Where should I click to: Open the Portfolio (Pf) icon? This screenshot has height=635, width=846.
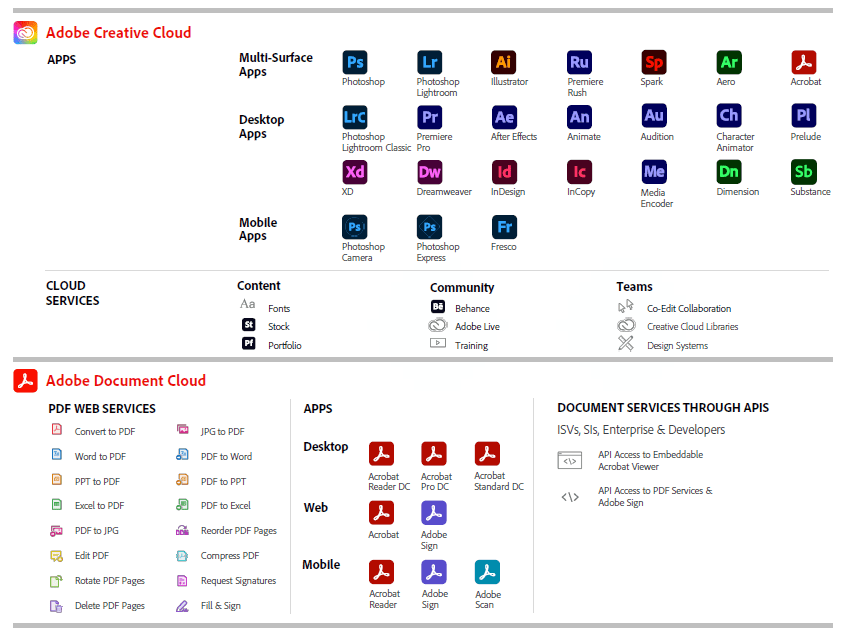pos(249,343)
